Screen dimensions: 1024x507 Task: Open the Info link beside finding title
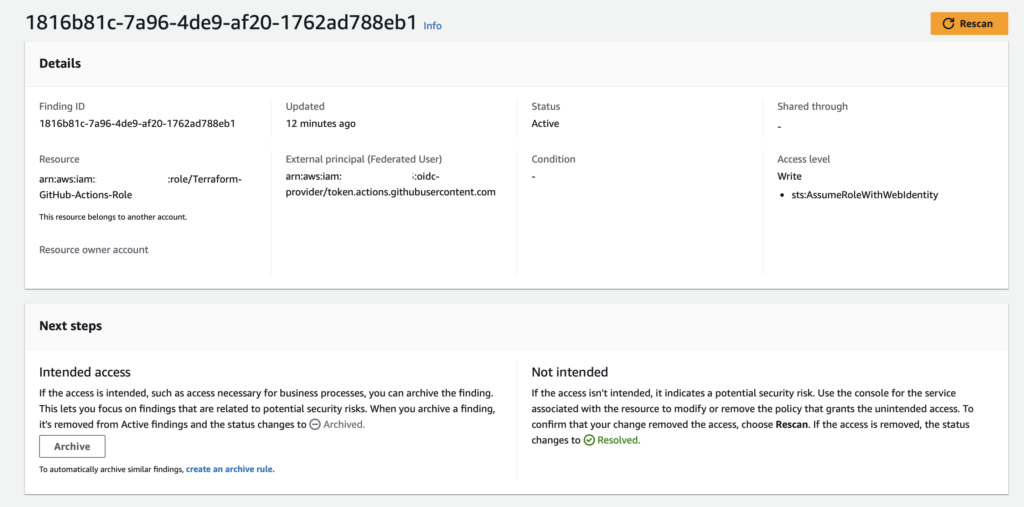(x=432, y=26)
